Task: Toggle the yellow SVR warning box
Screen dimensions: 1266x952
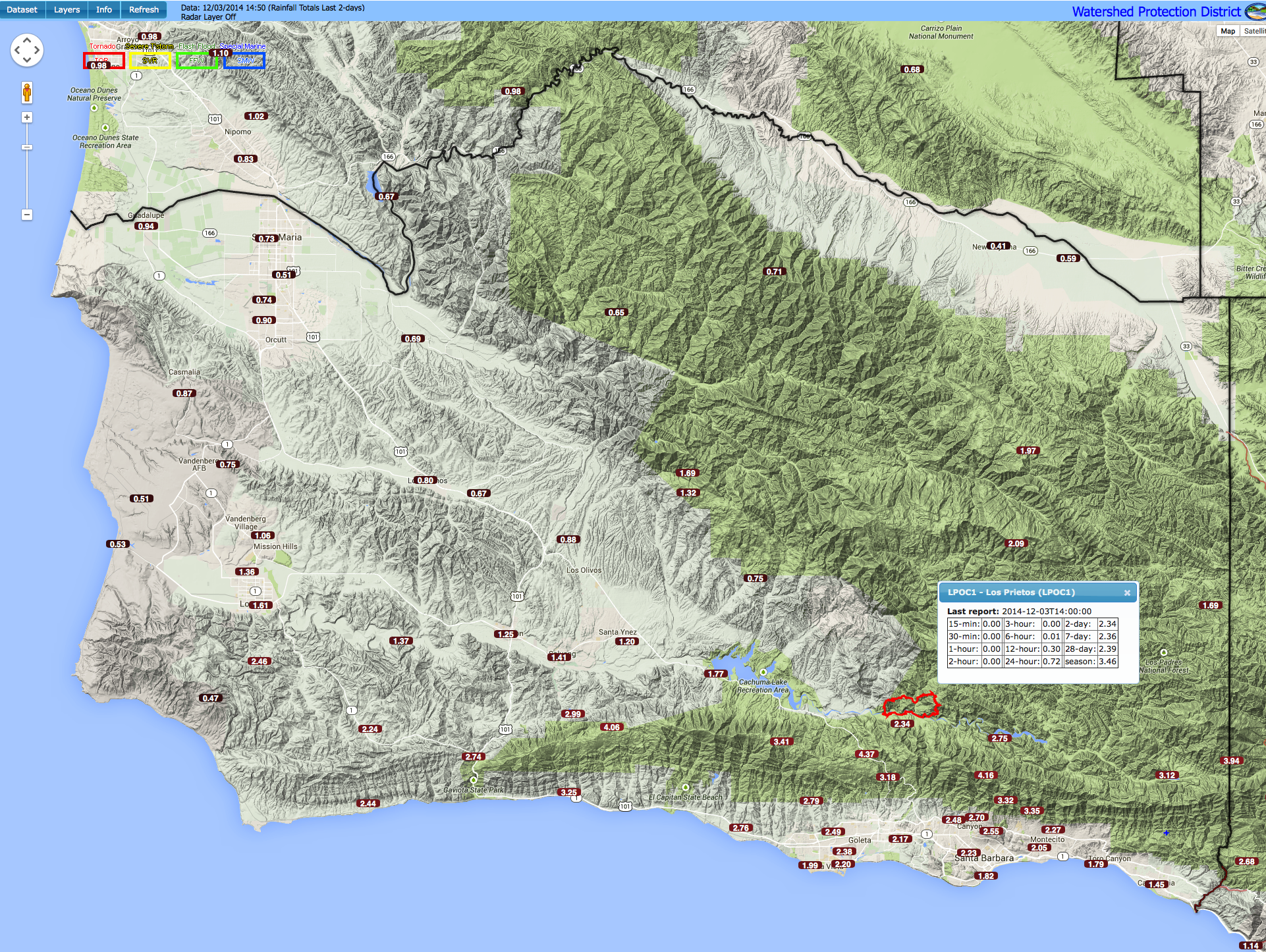Action: (x=150, y=61)
